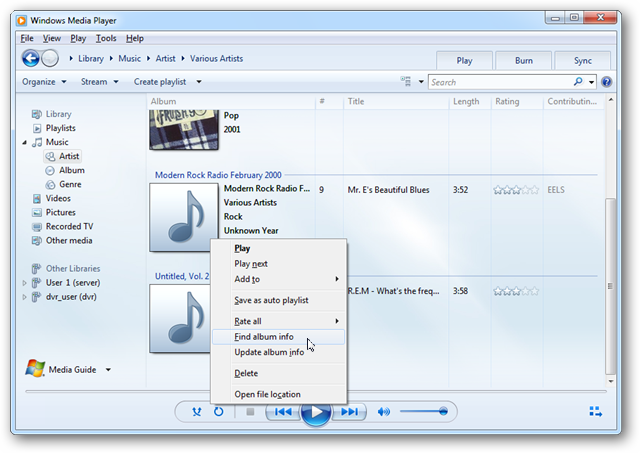Select Genre under Music
The width and height of the screenshot is (640, 453).
tap(70, 184)
